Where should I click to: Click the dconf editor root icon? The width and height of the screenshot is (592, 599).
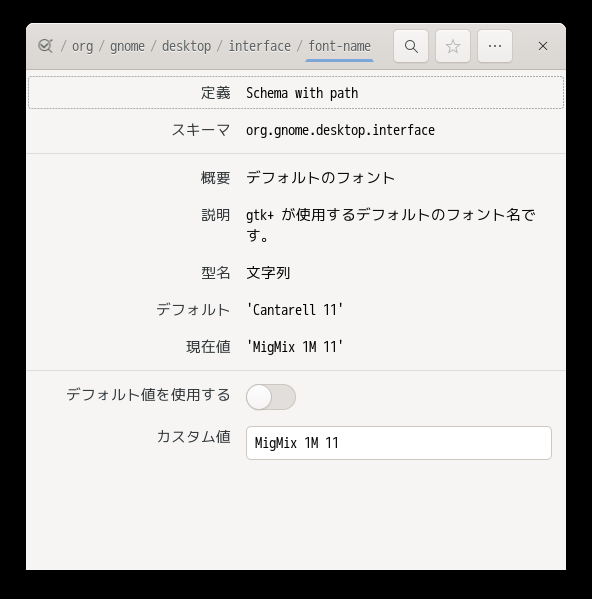(x=45, y=46)
